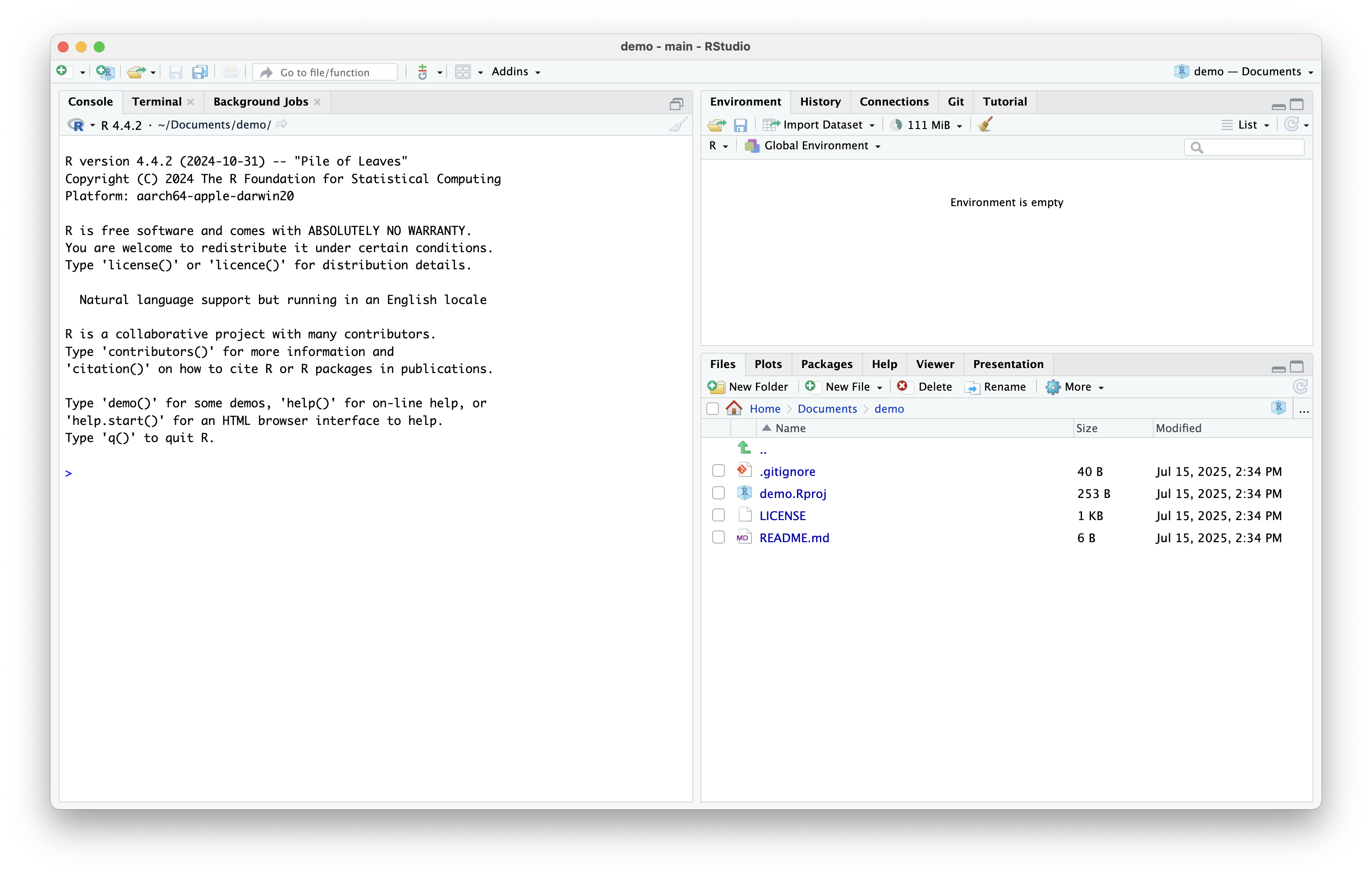Click the Save All documents icon
Screen dimensions: 1372x876
[x=199, y=72]
